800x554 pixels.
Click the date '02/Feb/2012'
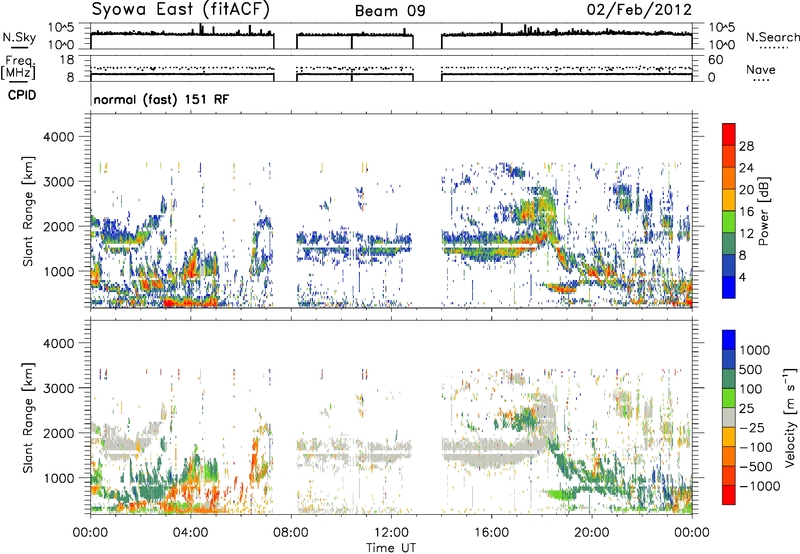(x=639, y=9)
